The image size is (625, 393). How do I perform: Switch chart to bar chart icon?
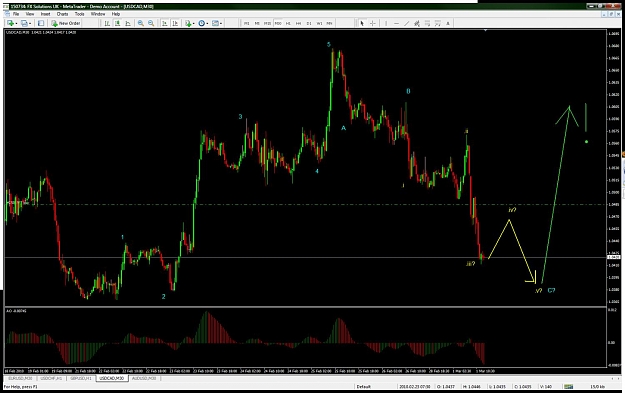107,24
